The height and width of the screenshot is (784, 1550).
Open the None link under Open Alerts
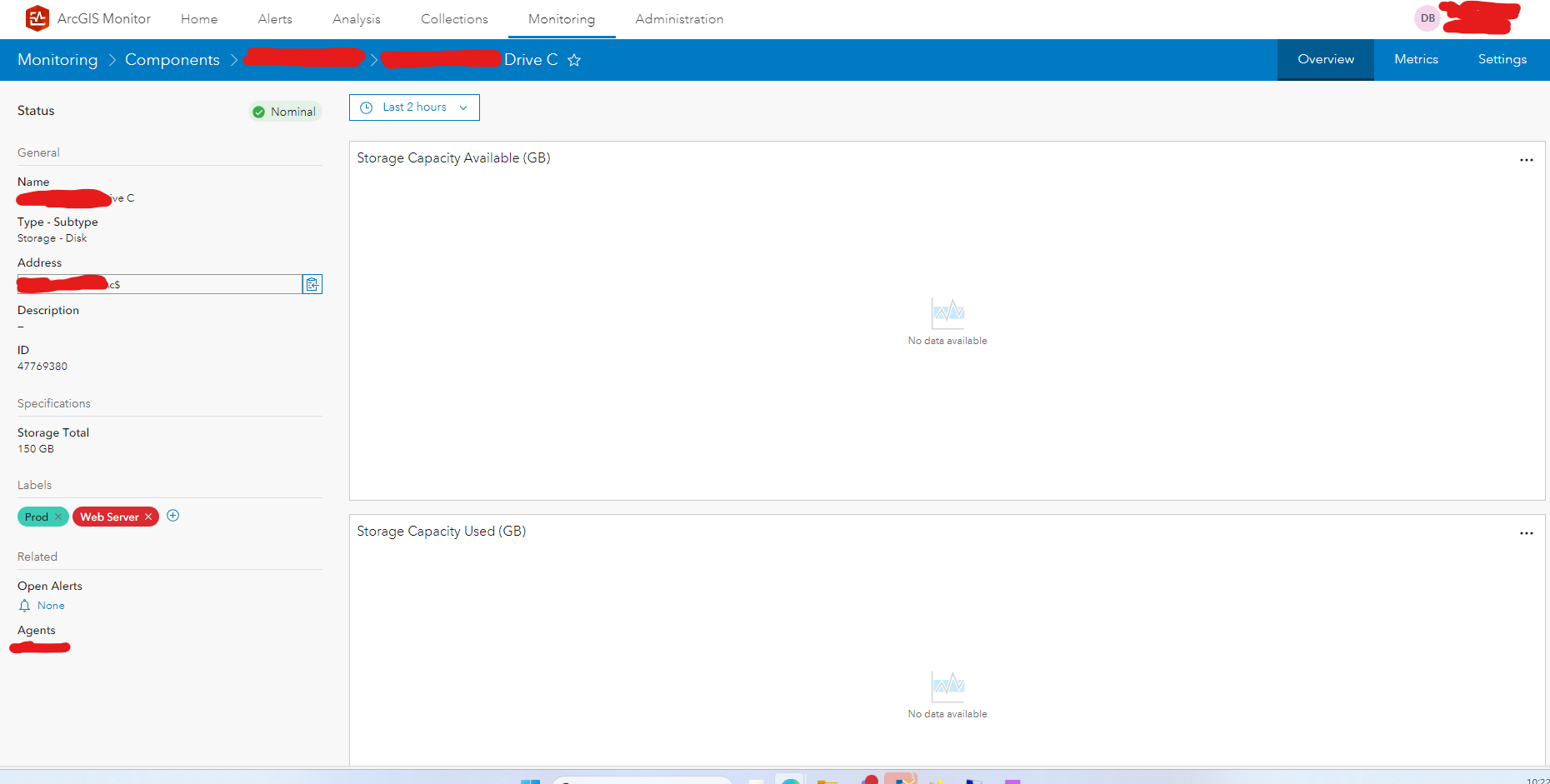(51, 606)
